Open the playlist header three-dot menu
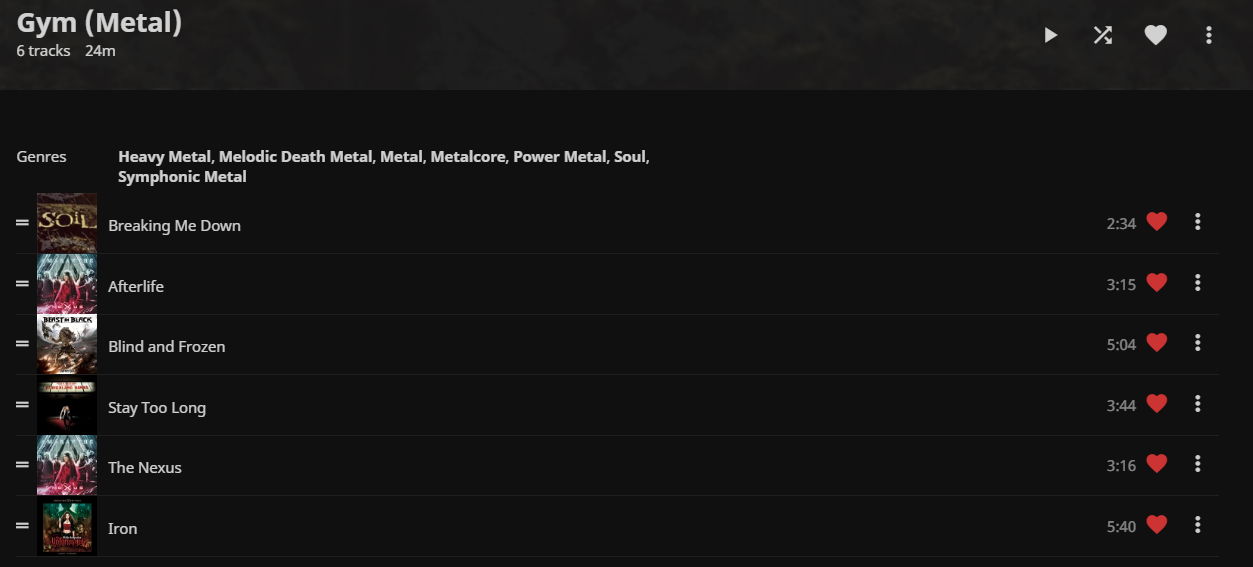The image size is (1253, 567). click(1209, 35)
